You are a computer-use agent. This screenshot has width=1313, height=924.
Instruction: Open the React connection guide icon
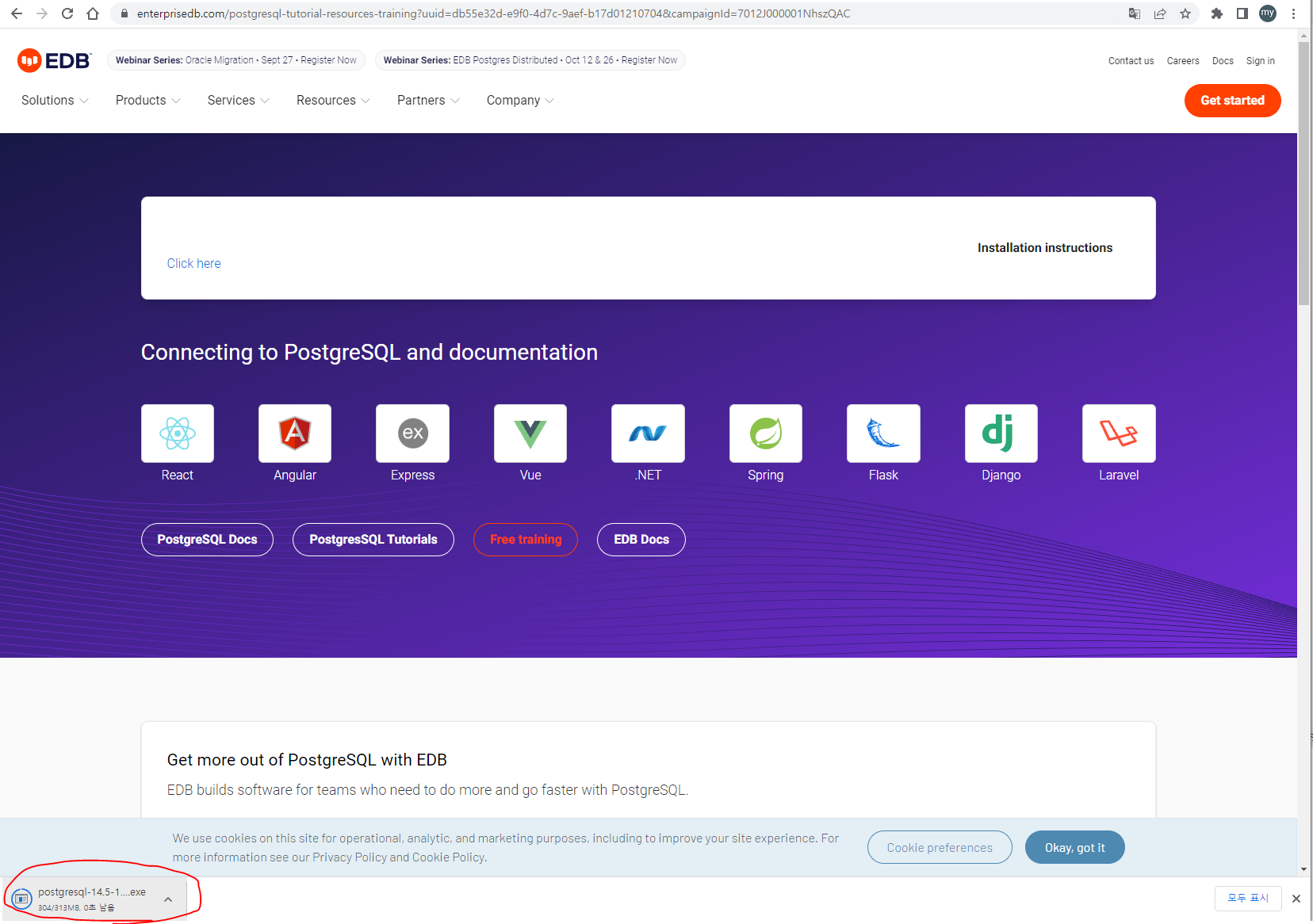[178, 433]
